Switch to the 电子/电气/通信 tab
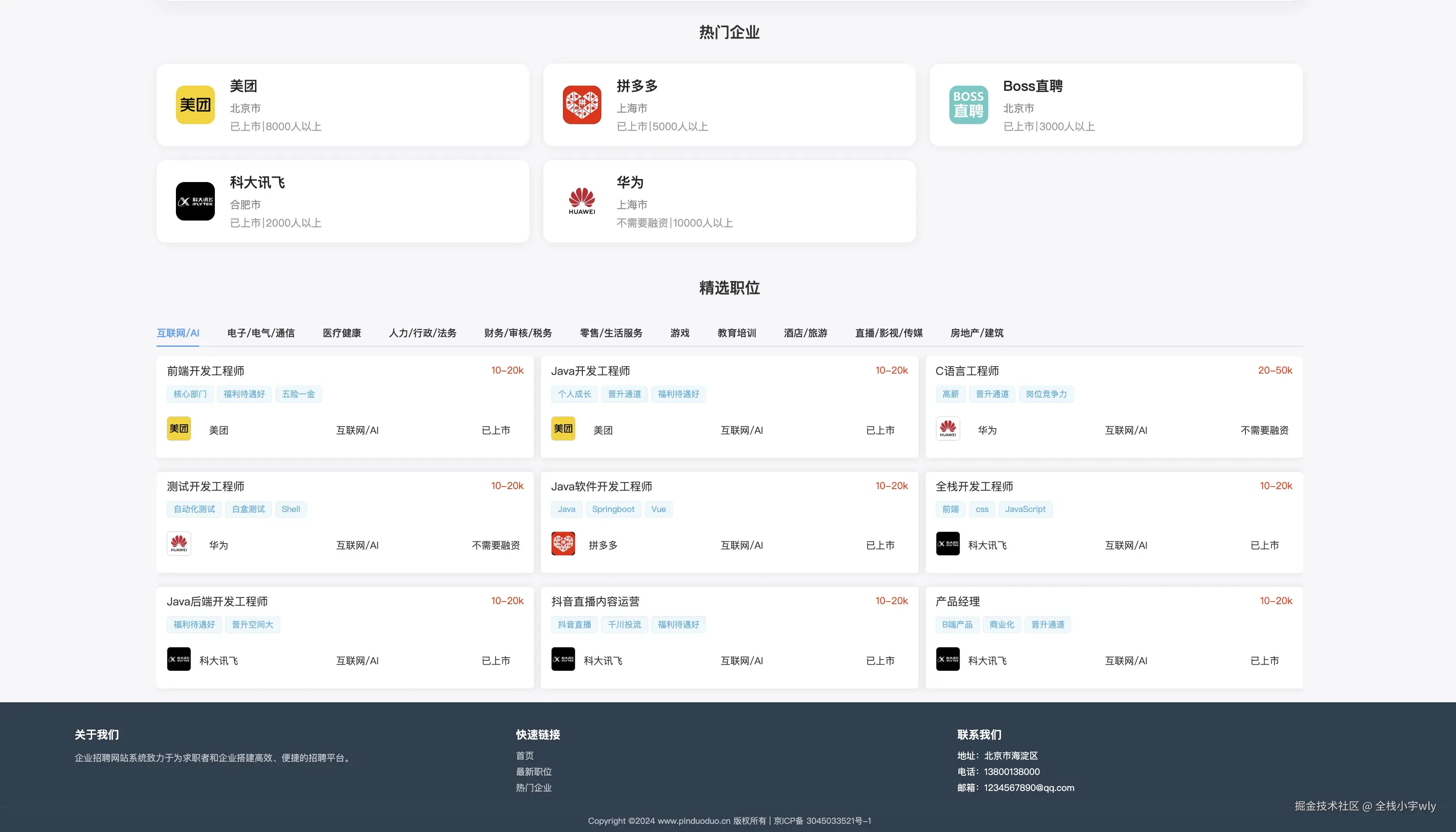Viewport: 1456px width, 832px height. point(261,333)
